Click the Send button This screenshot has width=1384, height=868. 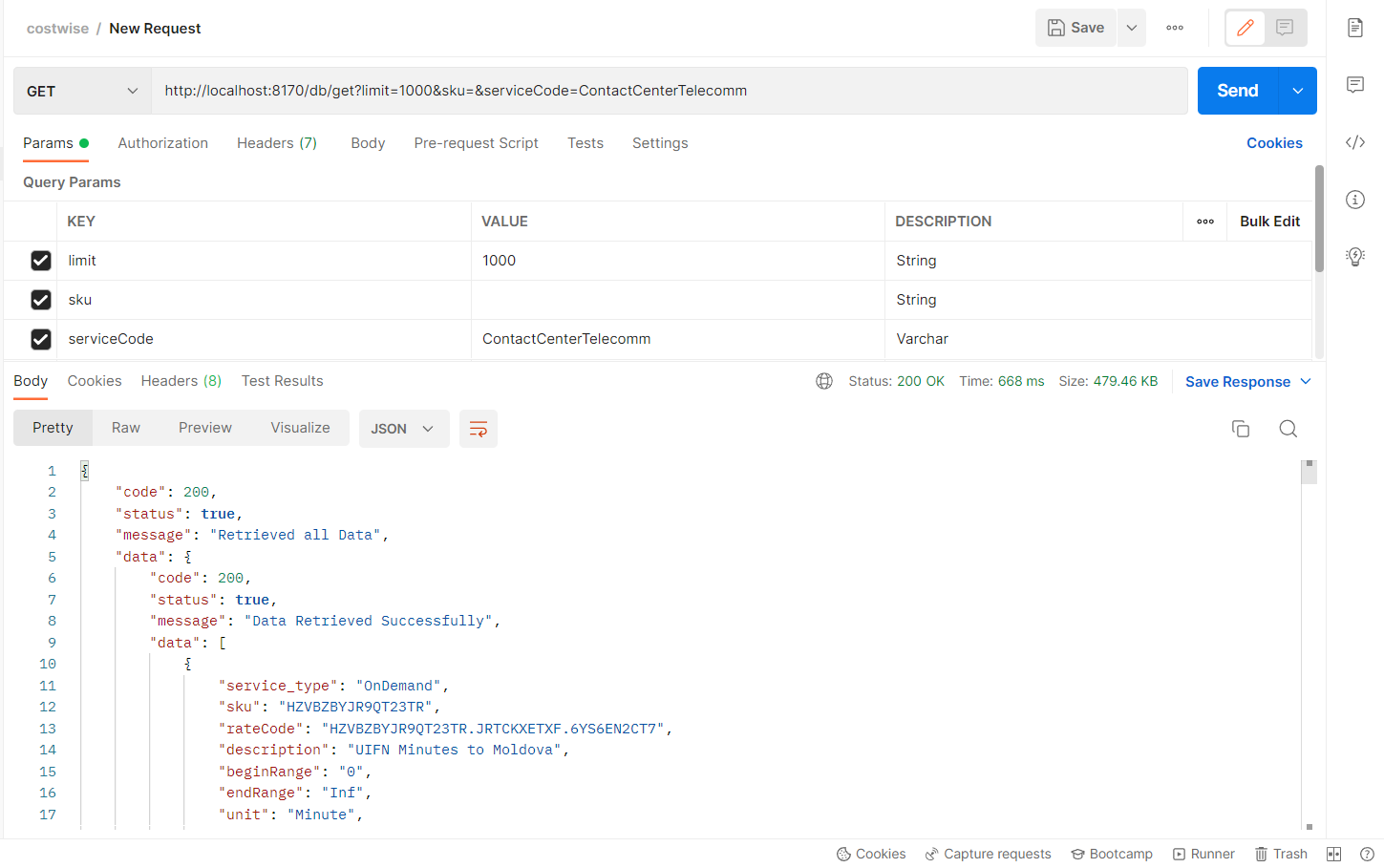1238,91
